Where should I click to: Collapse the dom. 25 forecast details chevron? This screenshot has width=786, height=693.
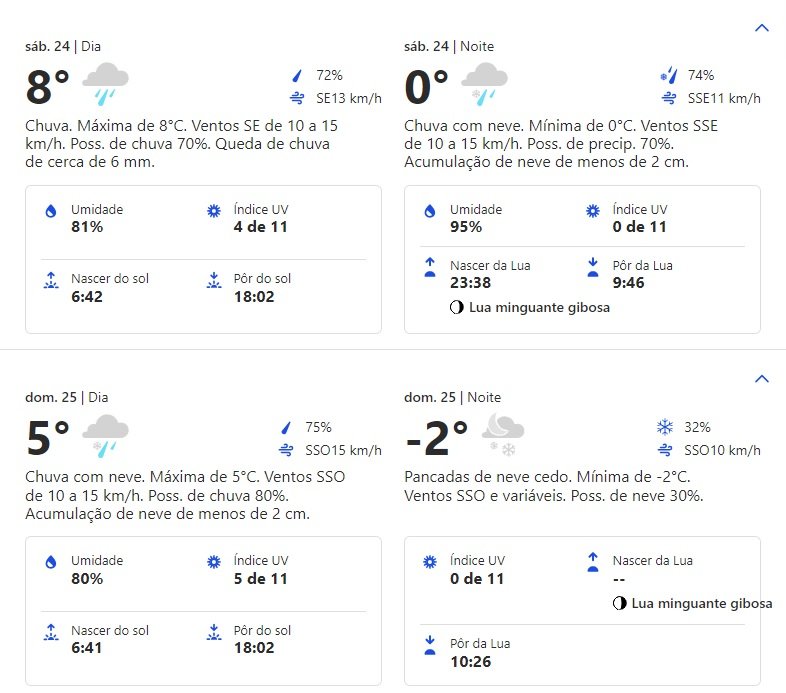[761, 379]
